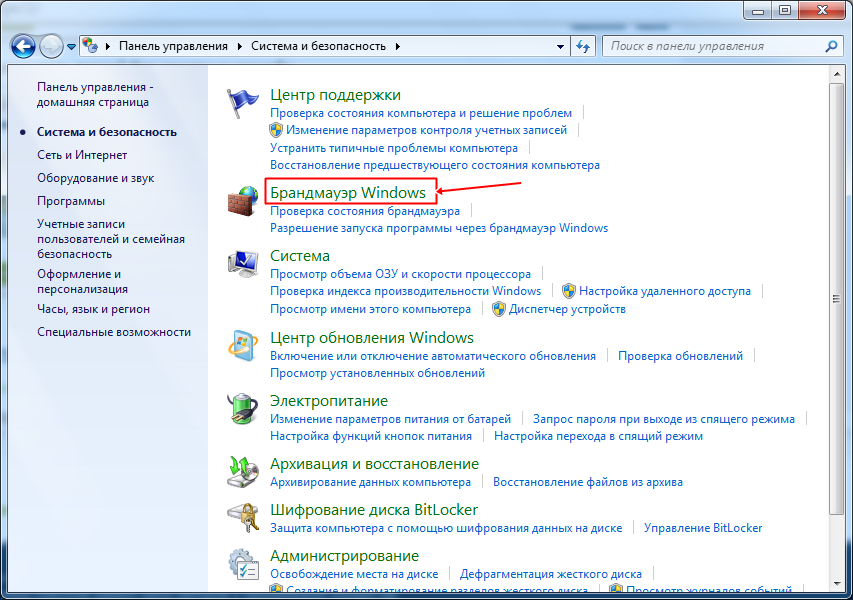Click Настройка удаленного доступа link
Image resolution: width=853 pixels, height=600 pixels.
tap(665, 291)
